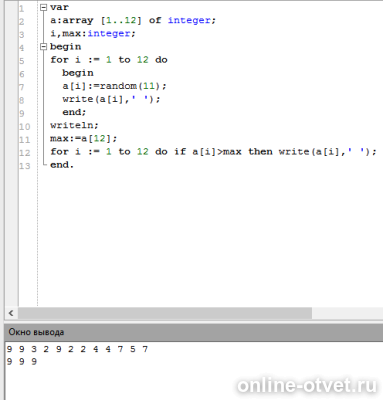Screen dimensions: 383x400
Task: Click the 'writeln;' statement
Action: (x=74, y=125)
